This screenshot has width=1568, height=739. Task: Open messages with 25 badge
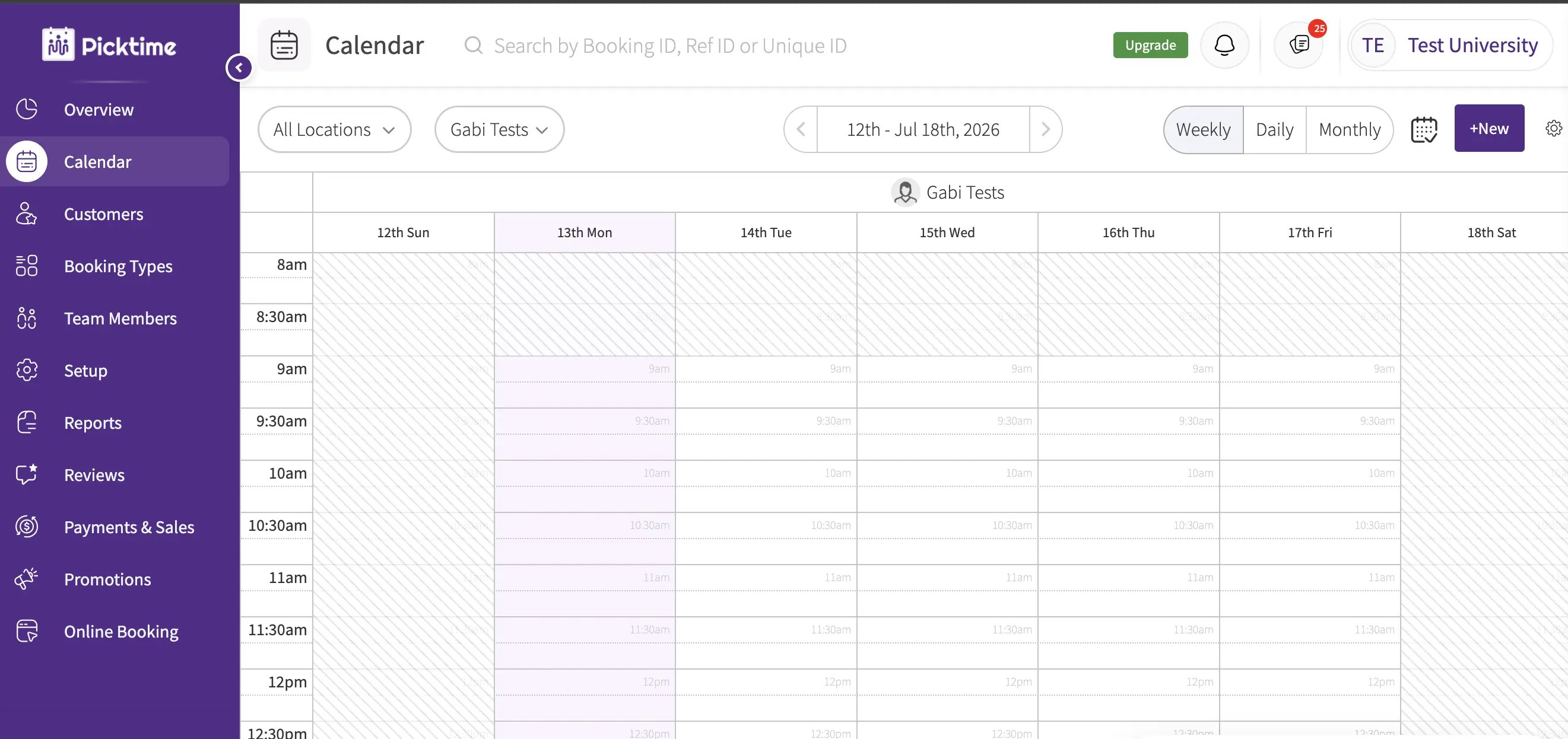click(1299, 45)
